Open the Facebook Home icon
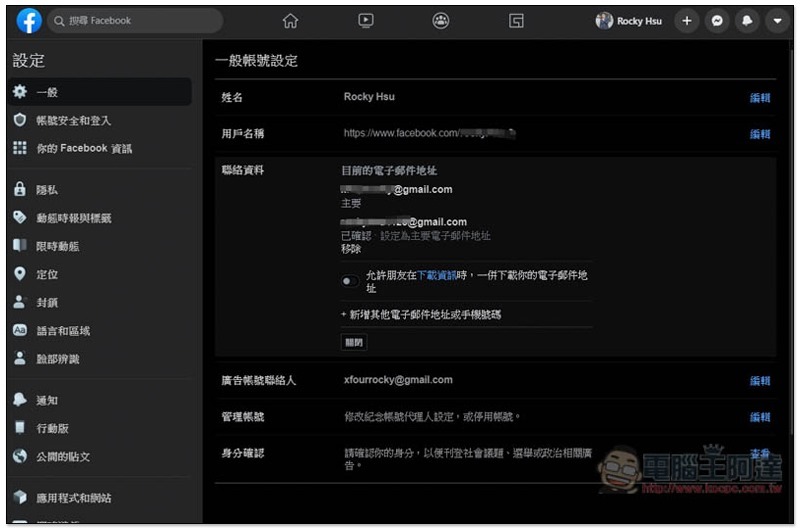Image resolution: width=800 pixels, height=530 pixels. tap(290, 21)
